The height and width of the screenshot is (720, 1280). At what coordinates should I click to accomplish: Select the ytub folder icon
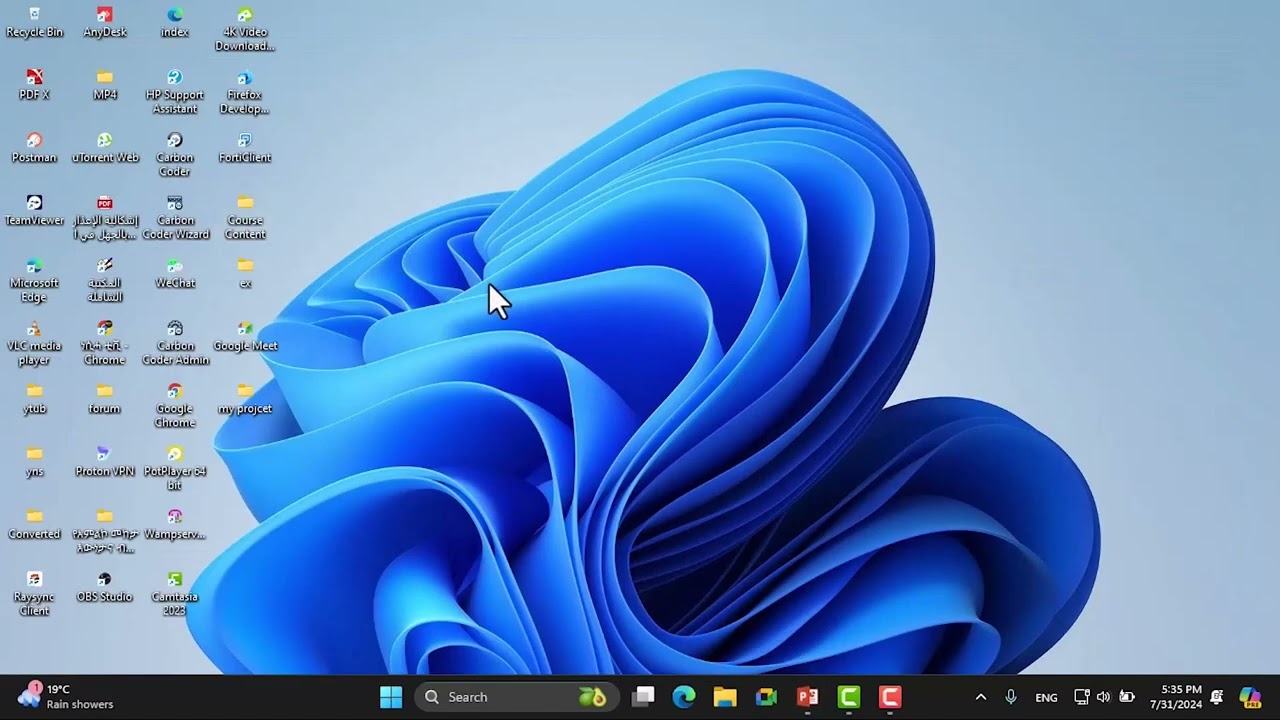coord(34,401)
